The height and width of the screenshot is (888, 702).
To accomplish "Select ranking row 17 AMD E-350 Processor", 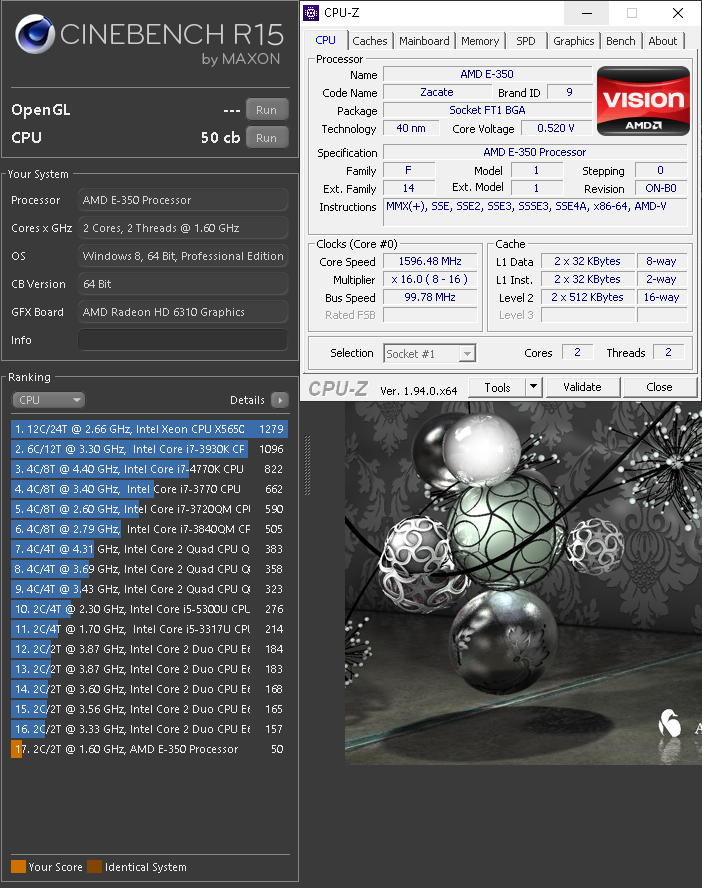I will tap(149, 749).
